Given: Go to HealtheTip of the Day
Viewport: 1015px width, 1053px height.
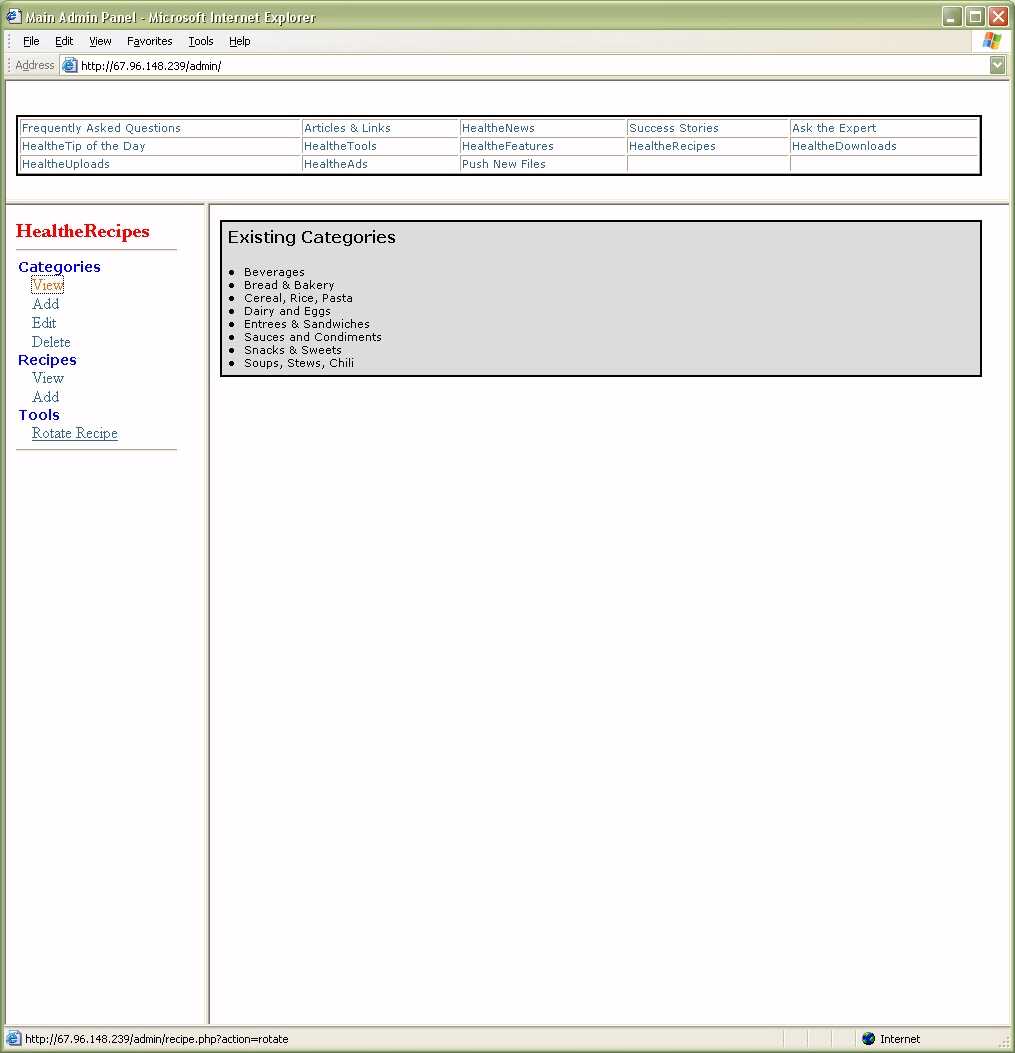Looking at the screenshot, I should pyautogui.click(x=84, y=146).
